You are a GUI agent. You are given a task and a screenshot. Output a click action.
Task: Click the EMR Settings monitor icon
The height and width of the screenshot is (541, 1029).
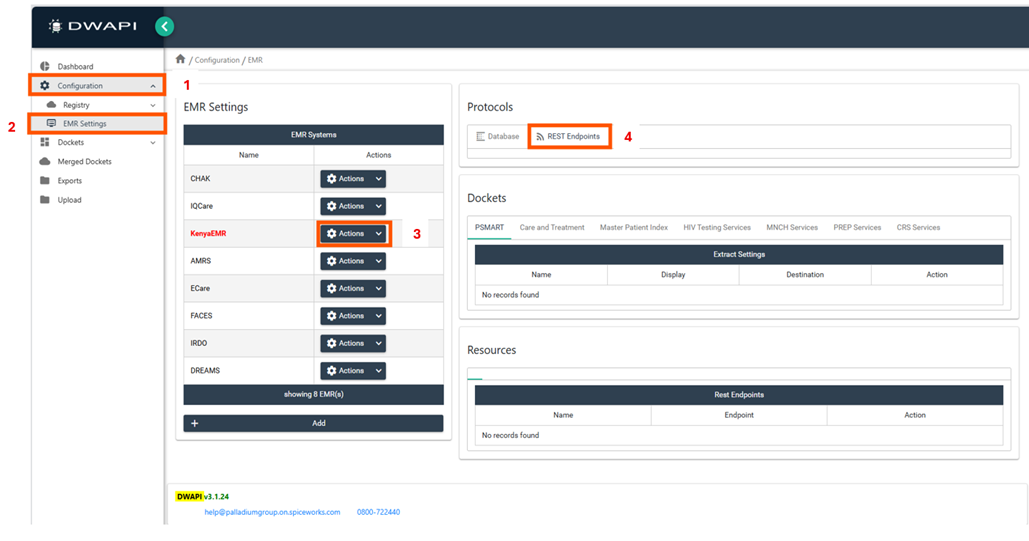click(51, 123)
